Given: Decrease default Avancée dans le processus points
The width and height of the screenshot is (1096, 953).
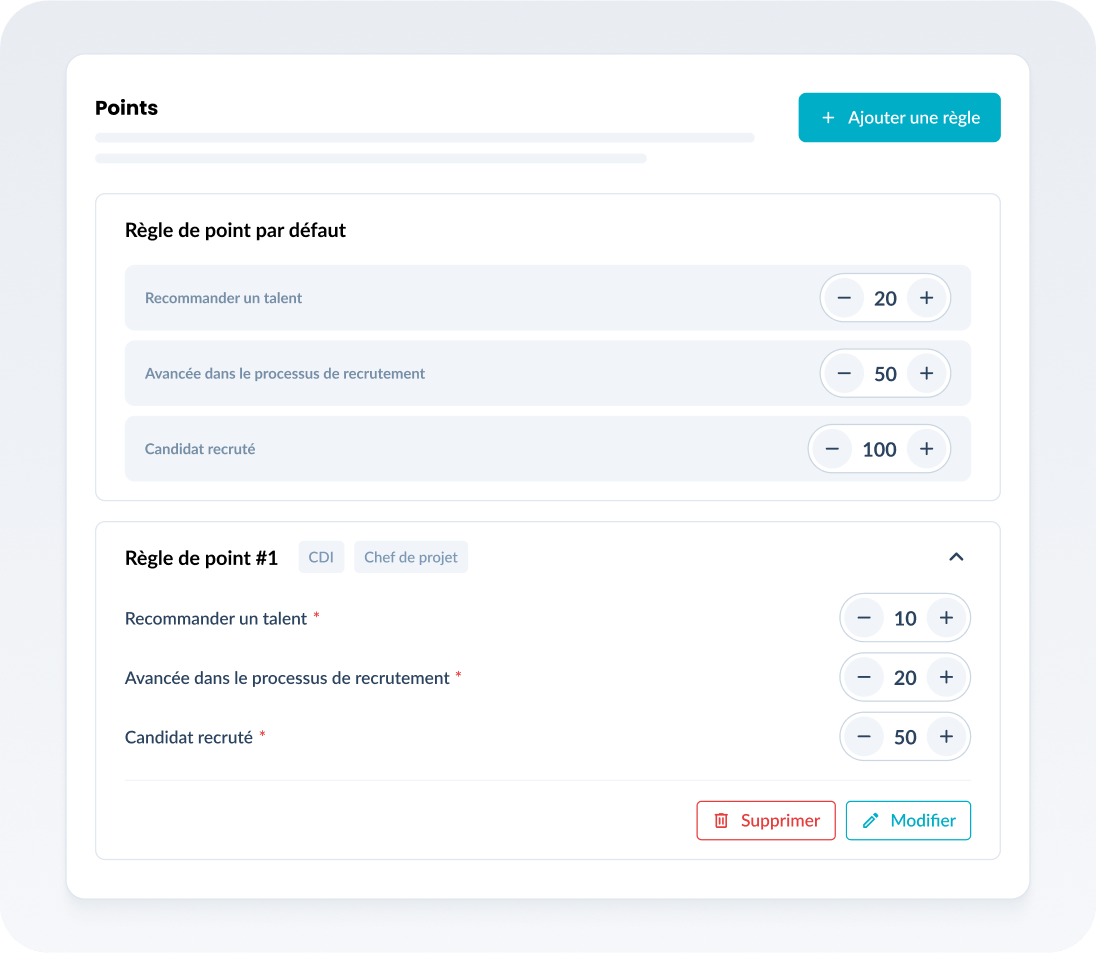Looking at the screenshot, I should (844, 374).
